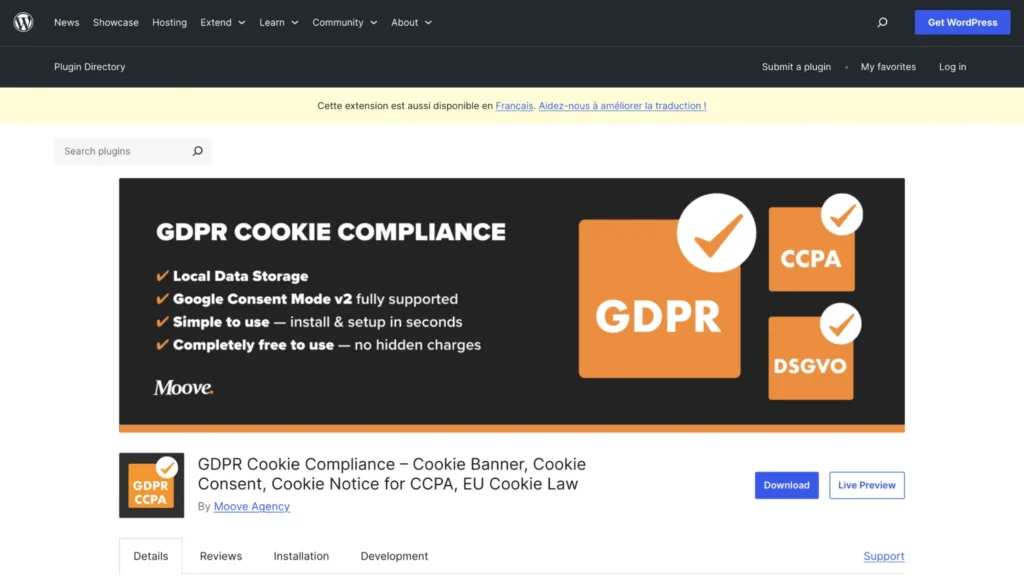Click the News menu item
1024x578 pixels.
click(x=66, y=22)
